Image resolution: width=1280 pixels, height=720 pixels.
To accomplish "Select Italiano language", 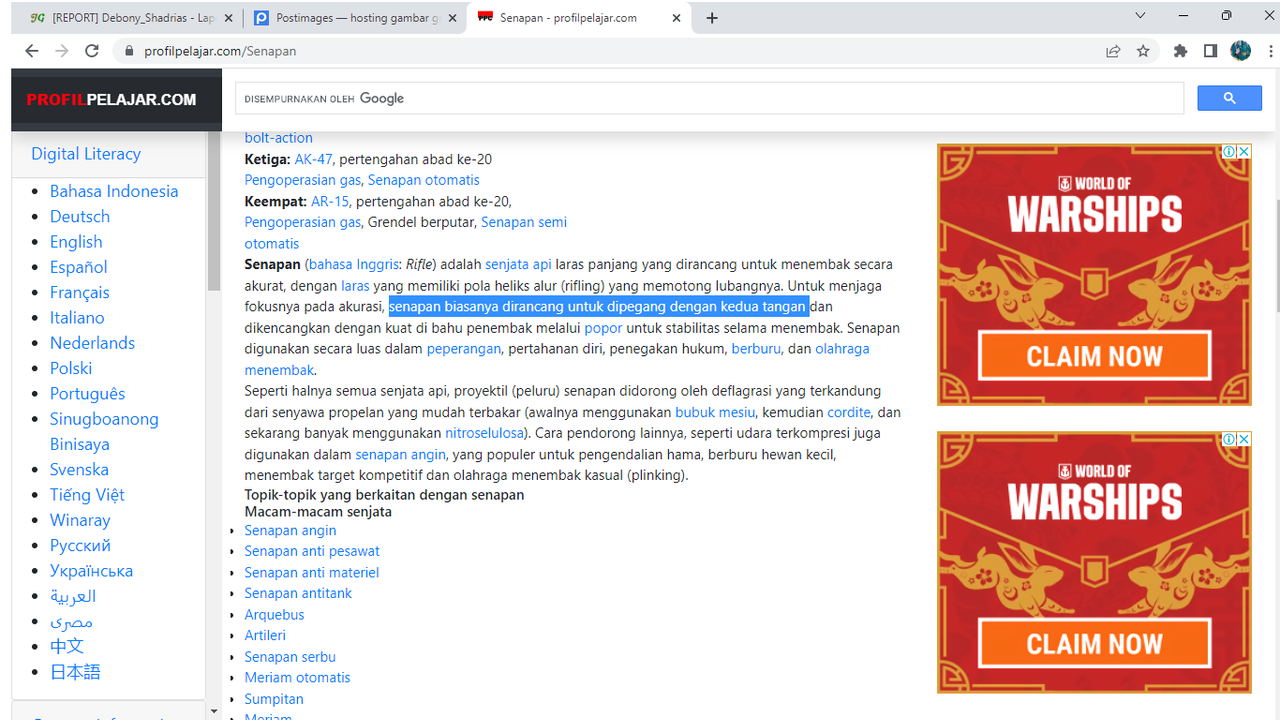I will pyautogui.click(x=77, y=317).
